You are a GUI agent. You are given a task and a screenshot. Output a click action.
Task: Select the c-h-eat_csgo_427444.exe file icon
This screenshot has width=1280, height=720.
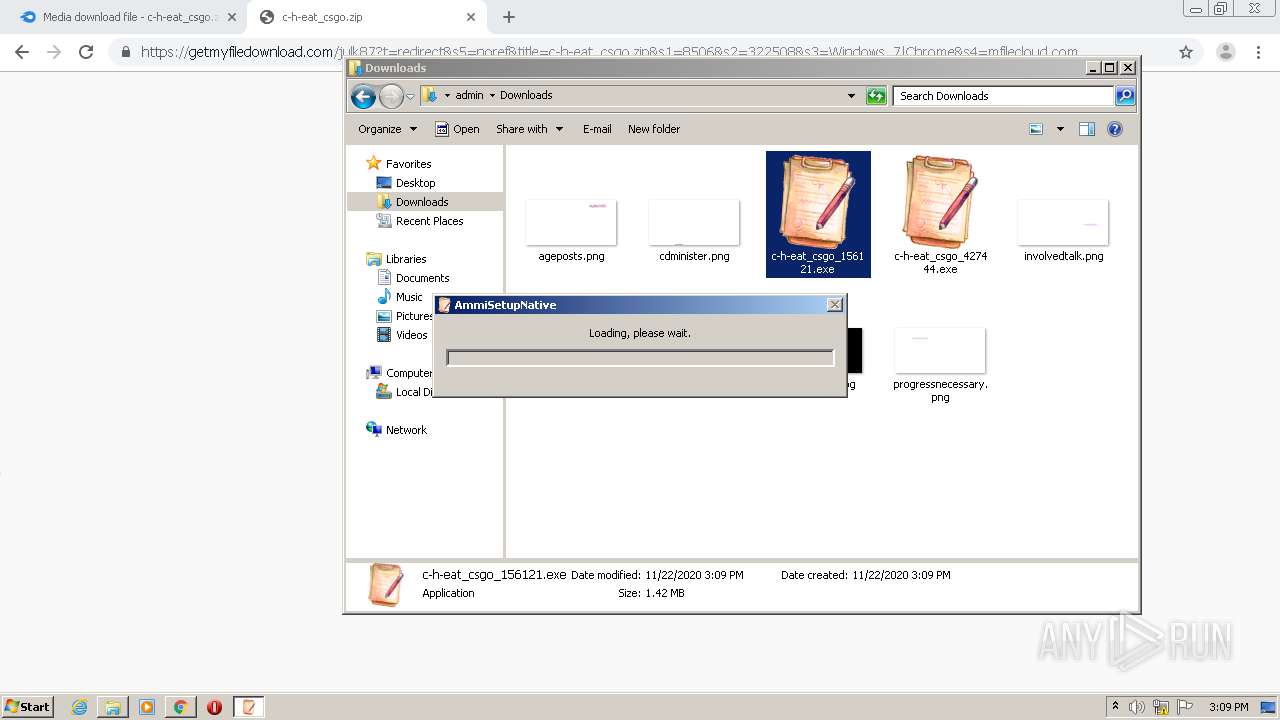coord(940,200)
